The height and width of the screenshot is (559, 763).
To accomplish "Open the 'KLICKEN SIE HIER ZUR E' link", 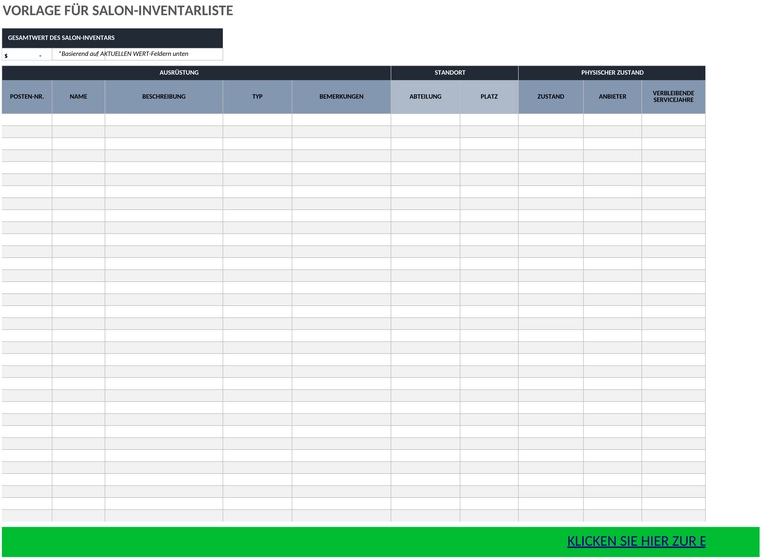I will coord(636,541).
